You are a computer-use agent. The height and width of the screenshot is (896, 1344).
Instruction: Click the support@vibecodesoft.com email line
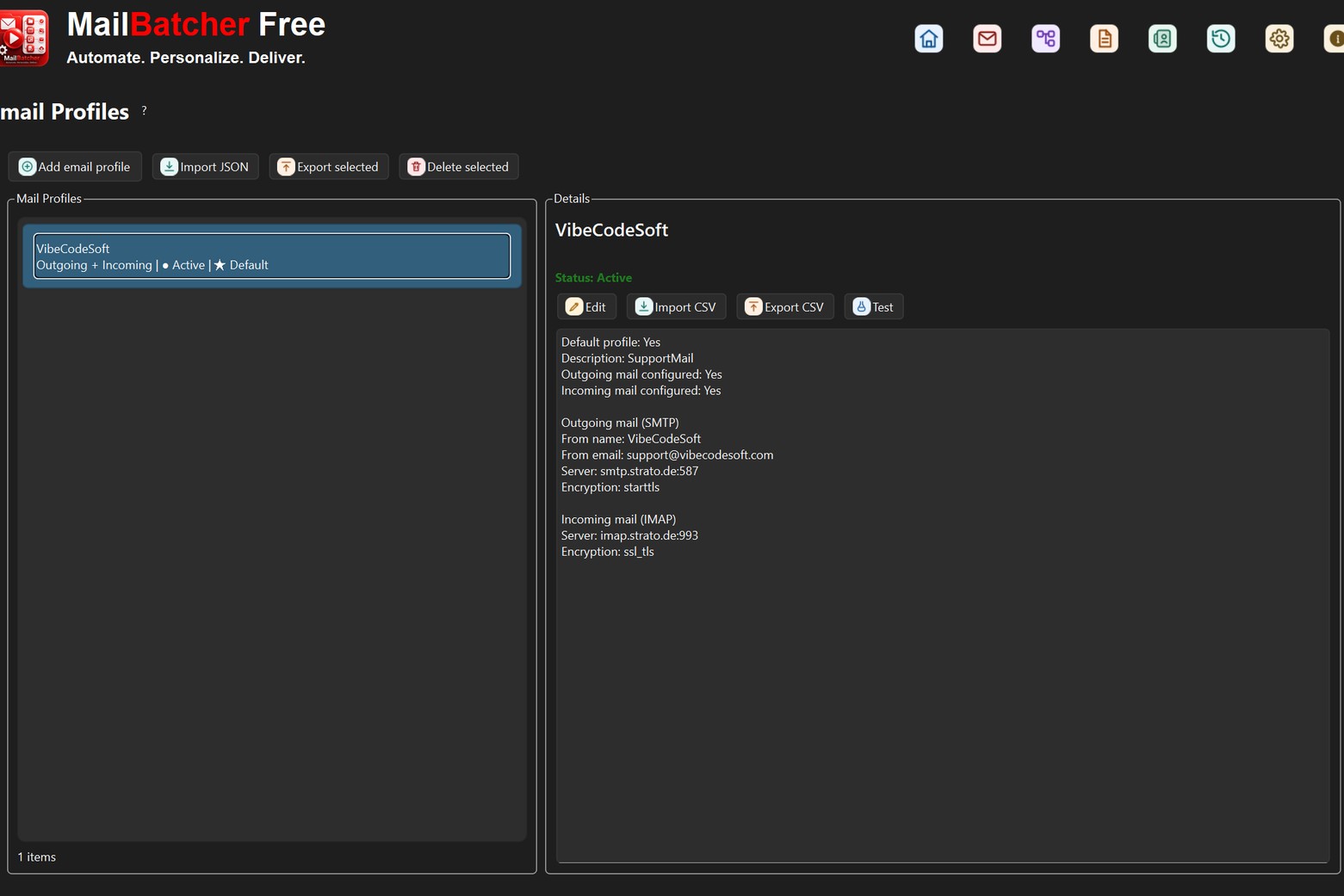click(667, 455)
